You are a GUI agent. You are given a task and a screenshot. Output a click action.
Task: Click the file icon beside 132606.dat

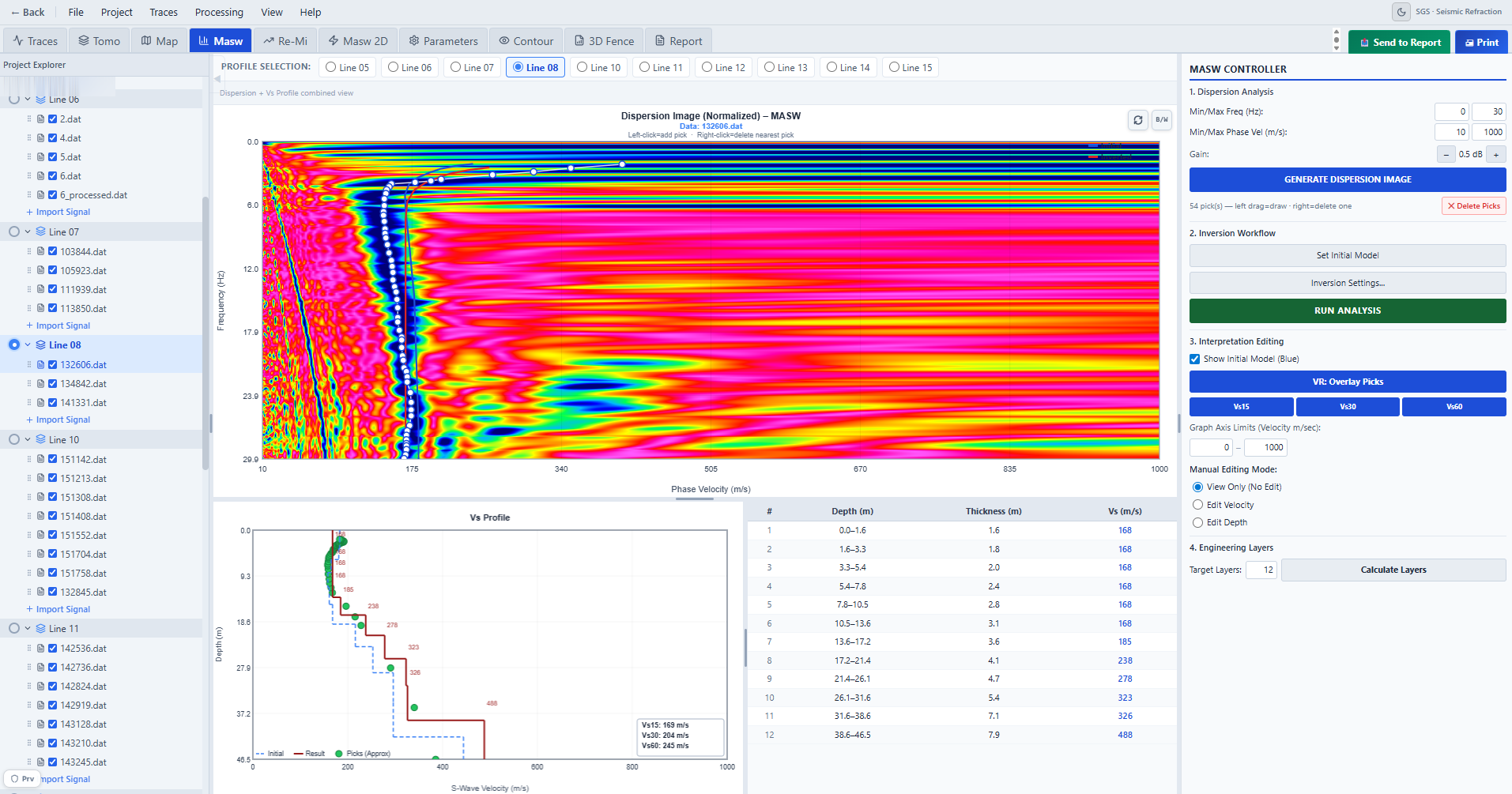pos(41,365)
